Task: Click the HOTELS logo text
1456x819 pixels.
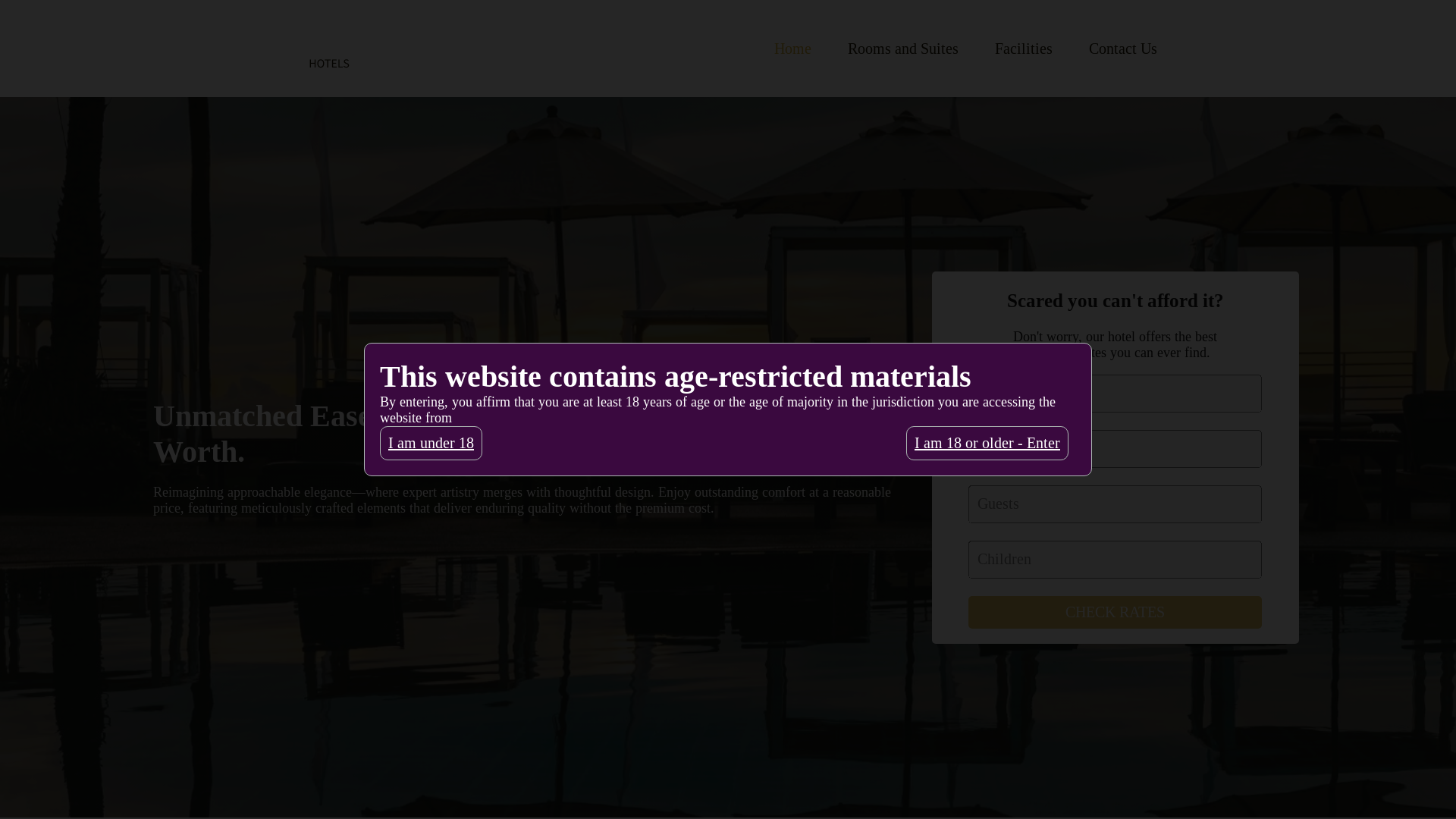Action: point(329,64)
